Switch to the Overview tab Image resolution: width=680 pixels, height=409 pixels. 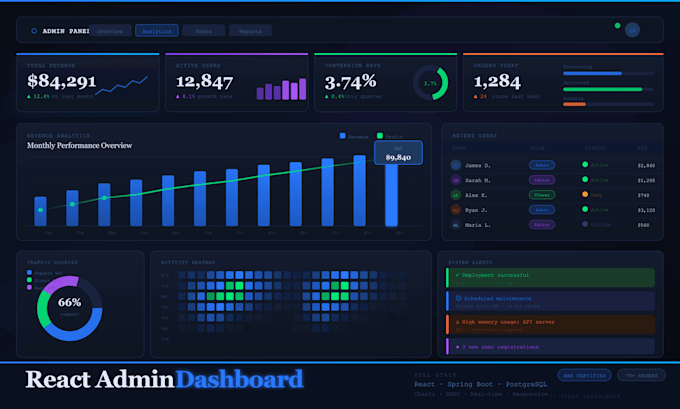110,31
